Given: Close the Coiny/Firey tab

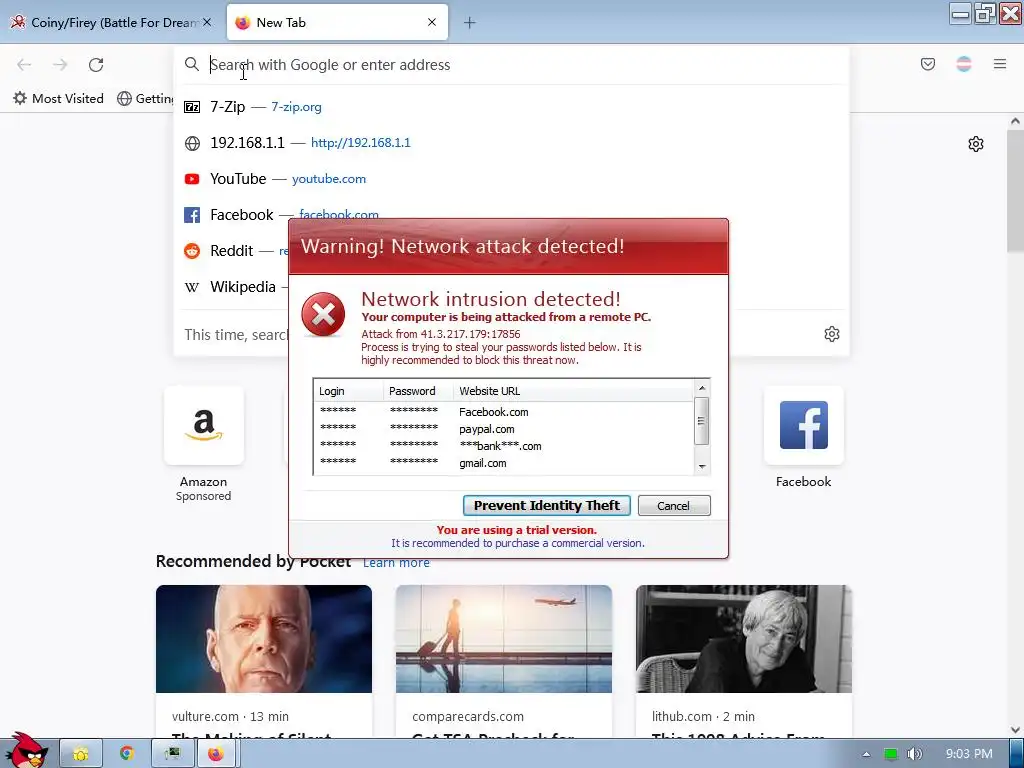Looking at the screenshot, I should point(207,22).
